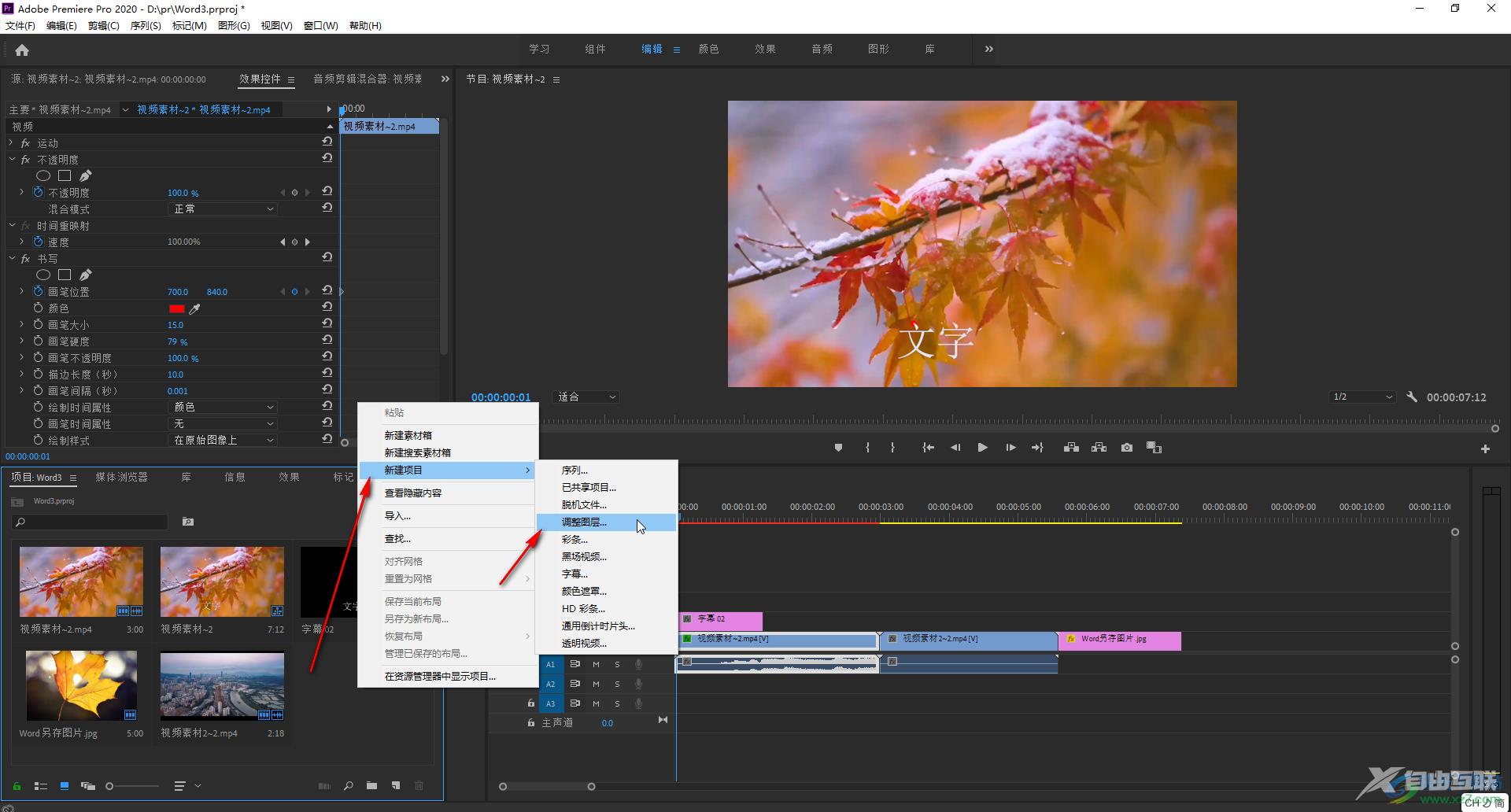Step back one frame
1511x812 pixels.
(955, 448)
